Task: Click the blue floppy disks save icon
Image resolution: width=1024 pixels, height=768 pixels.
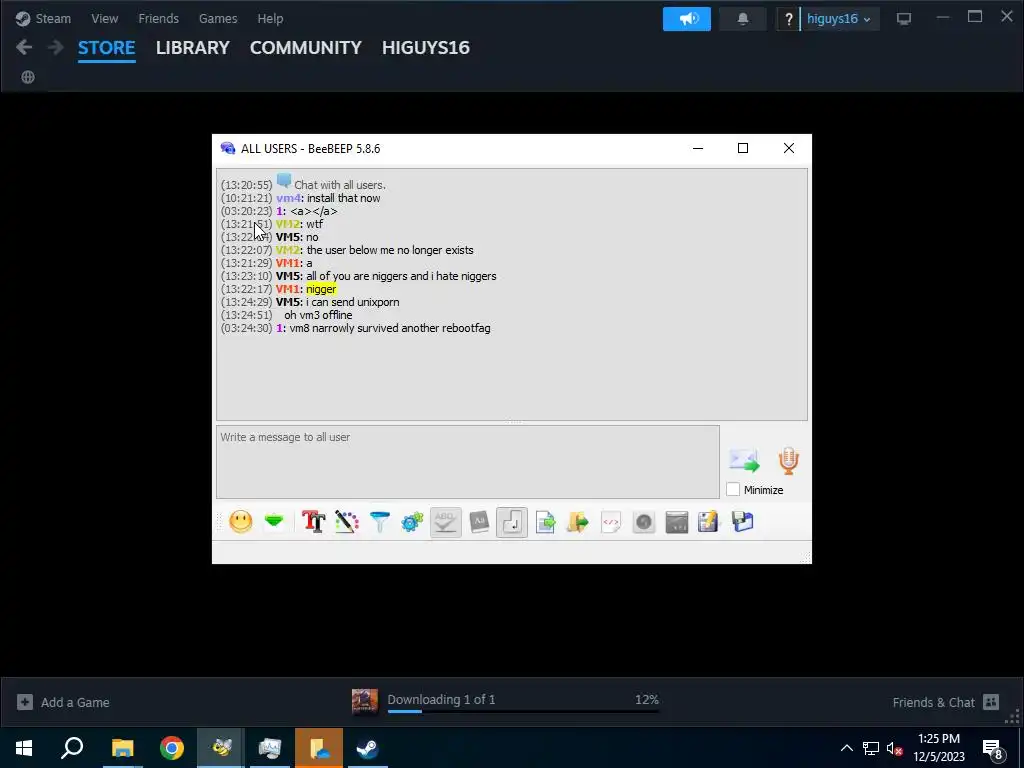Action: (x=743, y=522)
